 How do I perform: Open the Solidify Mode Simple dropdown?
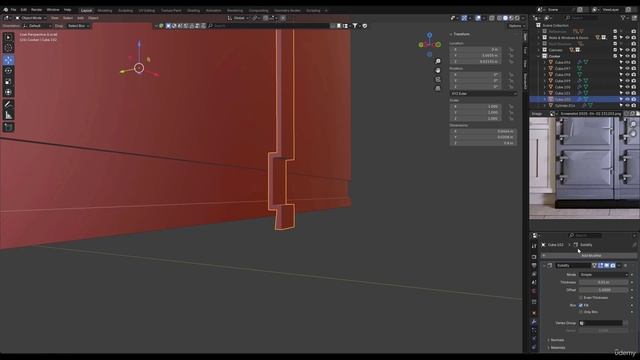click(604, 275)
